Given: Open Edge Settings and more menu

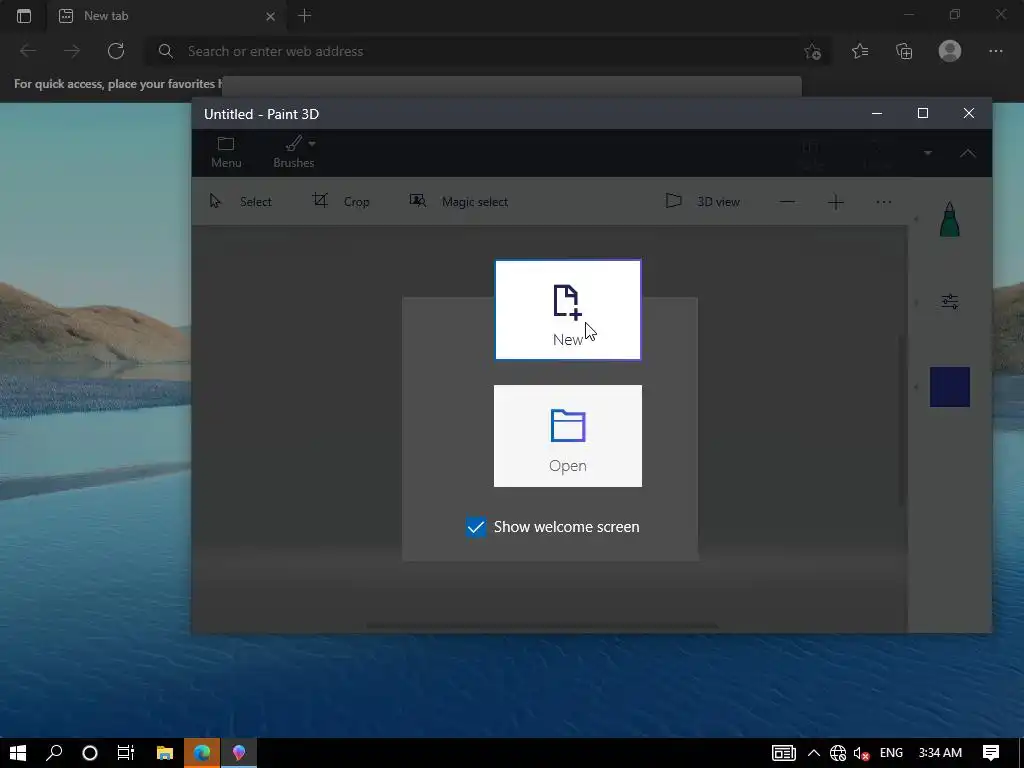Looking at the screenshot, I should click(995, 51).
